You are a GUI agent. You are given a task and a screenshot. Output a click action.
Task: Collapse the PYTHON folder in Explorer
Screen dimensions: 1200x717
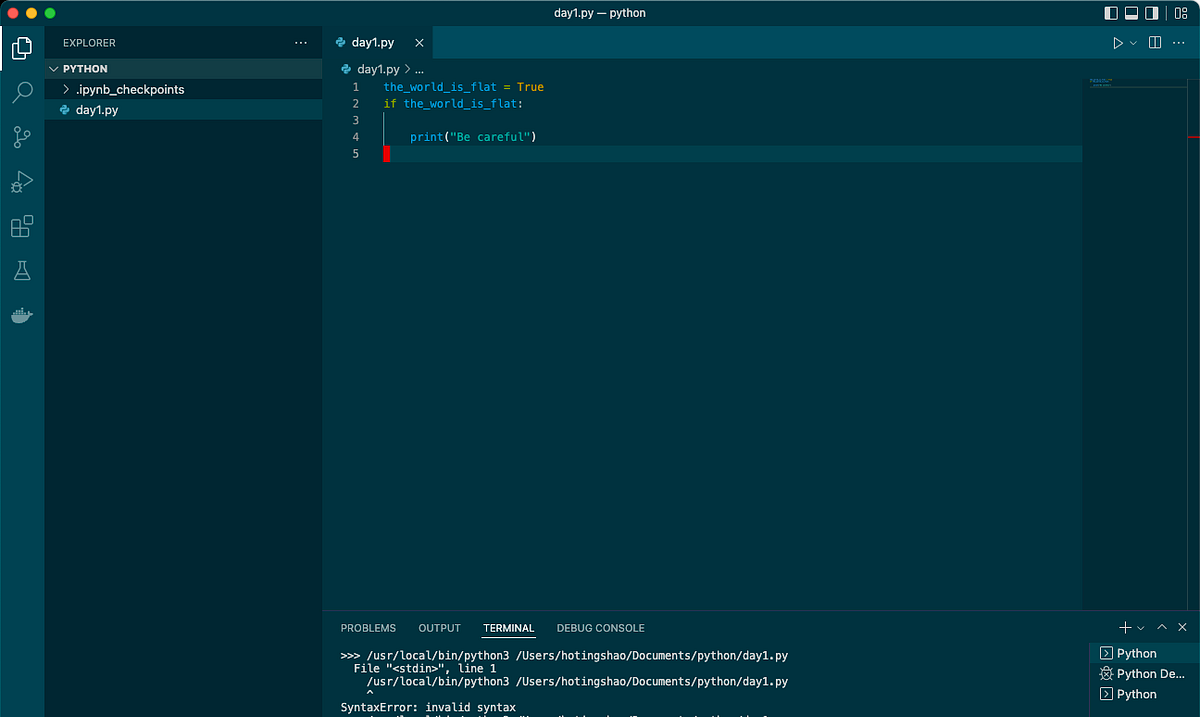click(x=55, y=68)
